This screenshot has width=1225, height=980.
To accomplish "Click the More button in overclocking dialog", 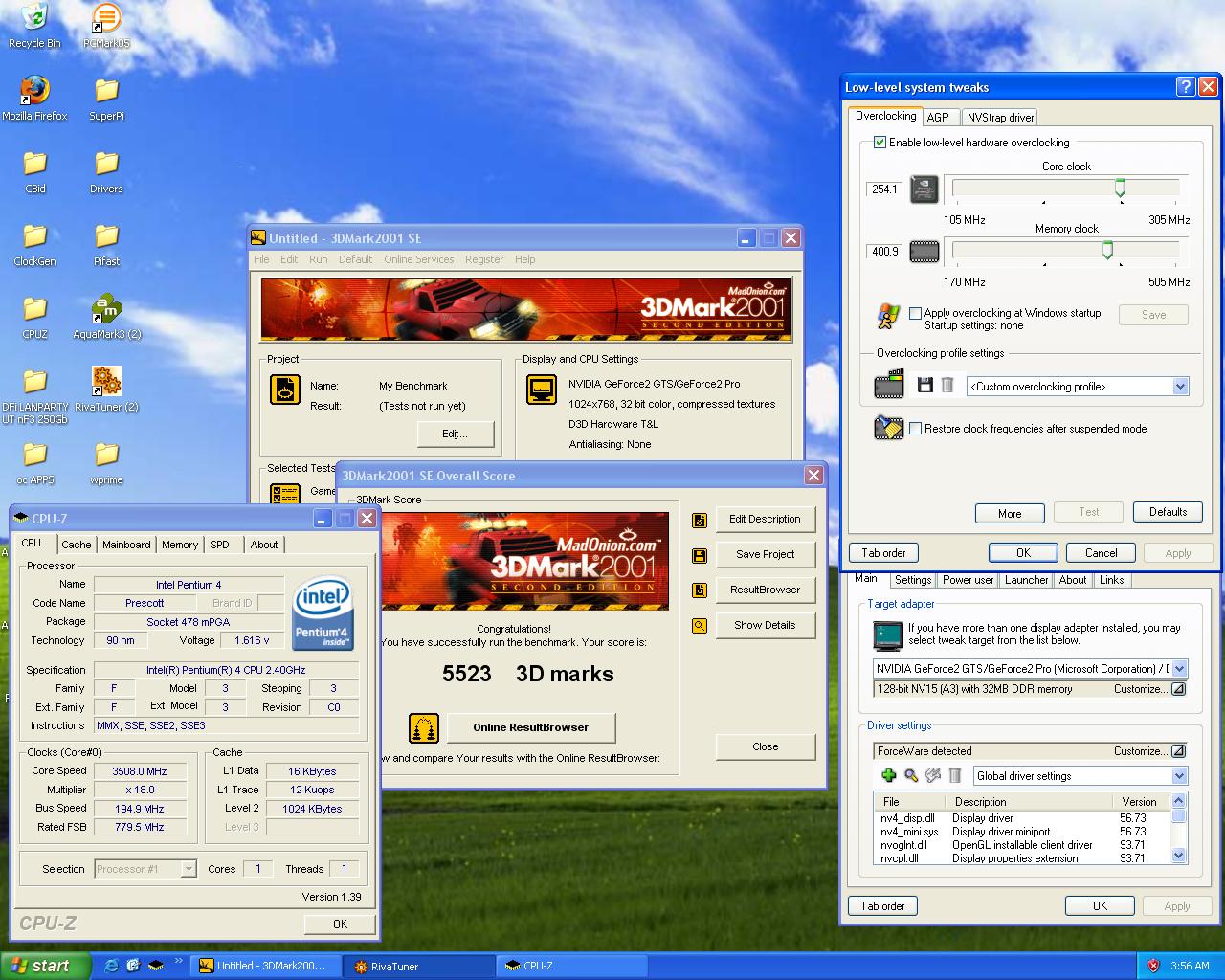I will [x=1010, y=513].
